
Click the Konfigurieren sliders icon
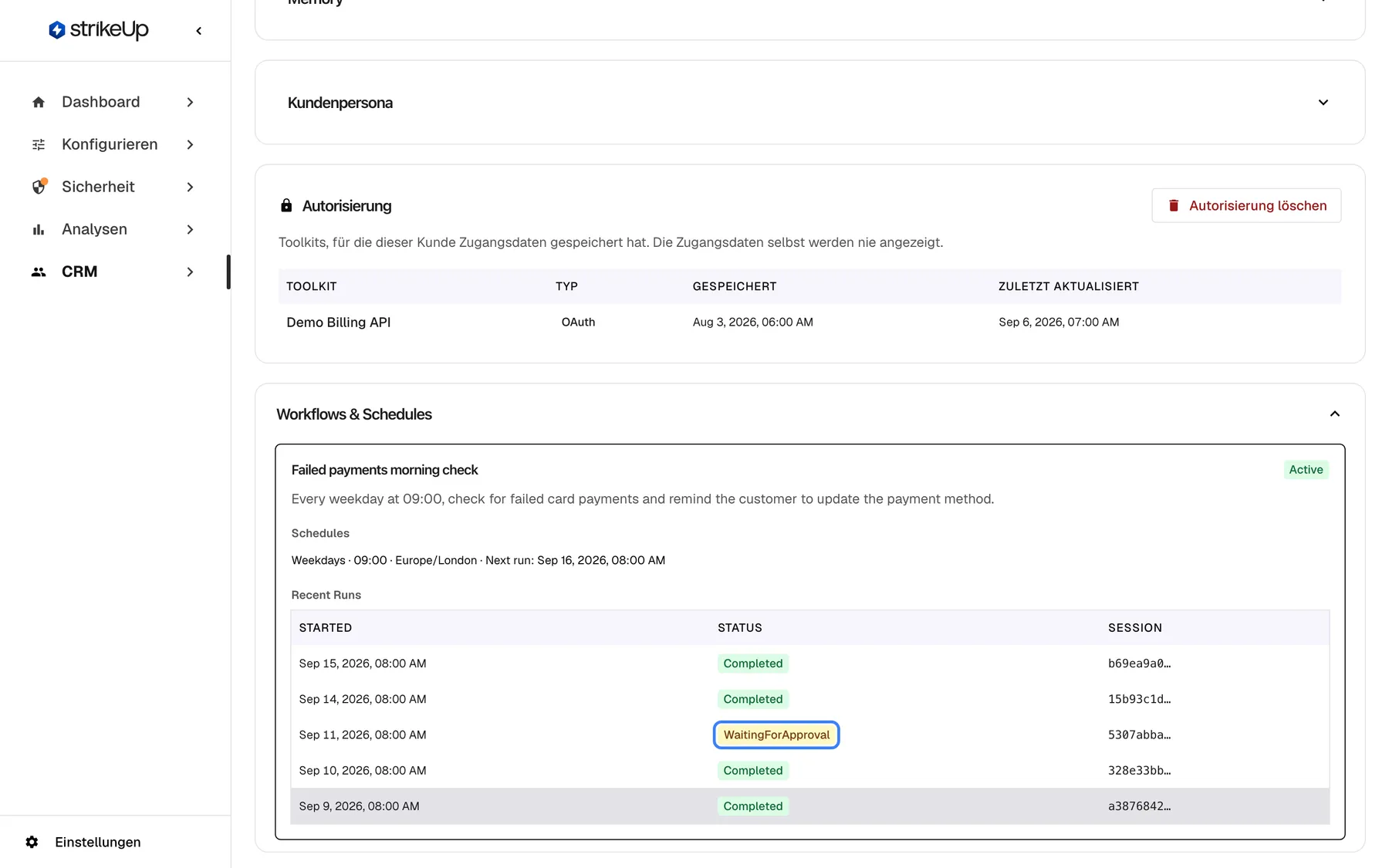(39, 144)
